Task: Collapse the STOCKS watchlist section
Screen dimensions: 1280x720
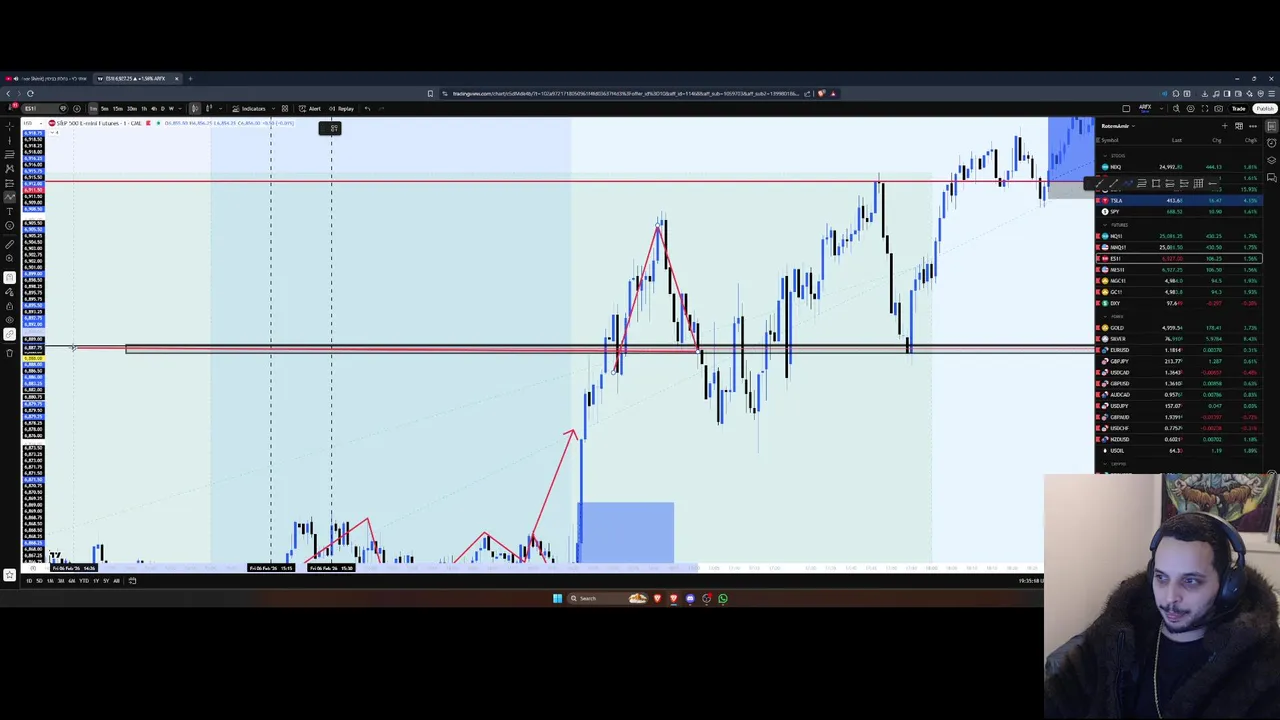Action: click(x=1105, y=156)
